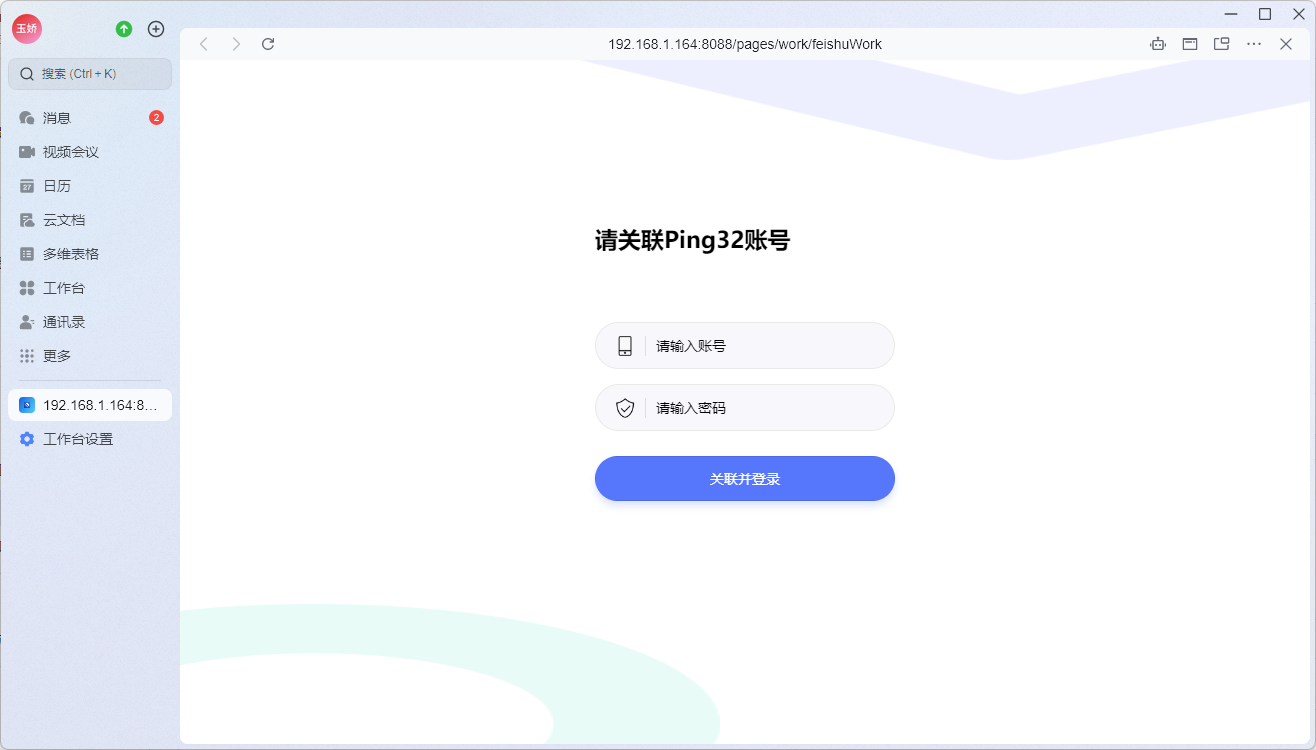
Task: Open the robot assistant icon
Action: 1158,44
